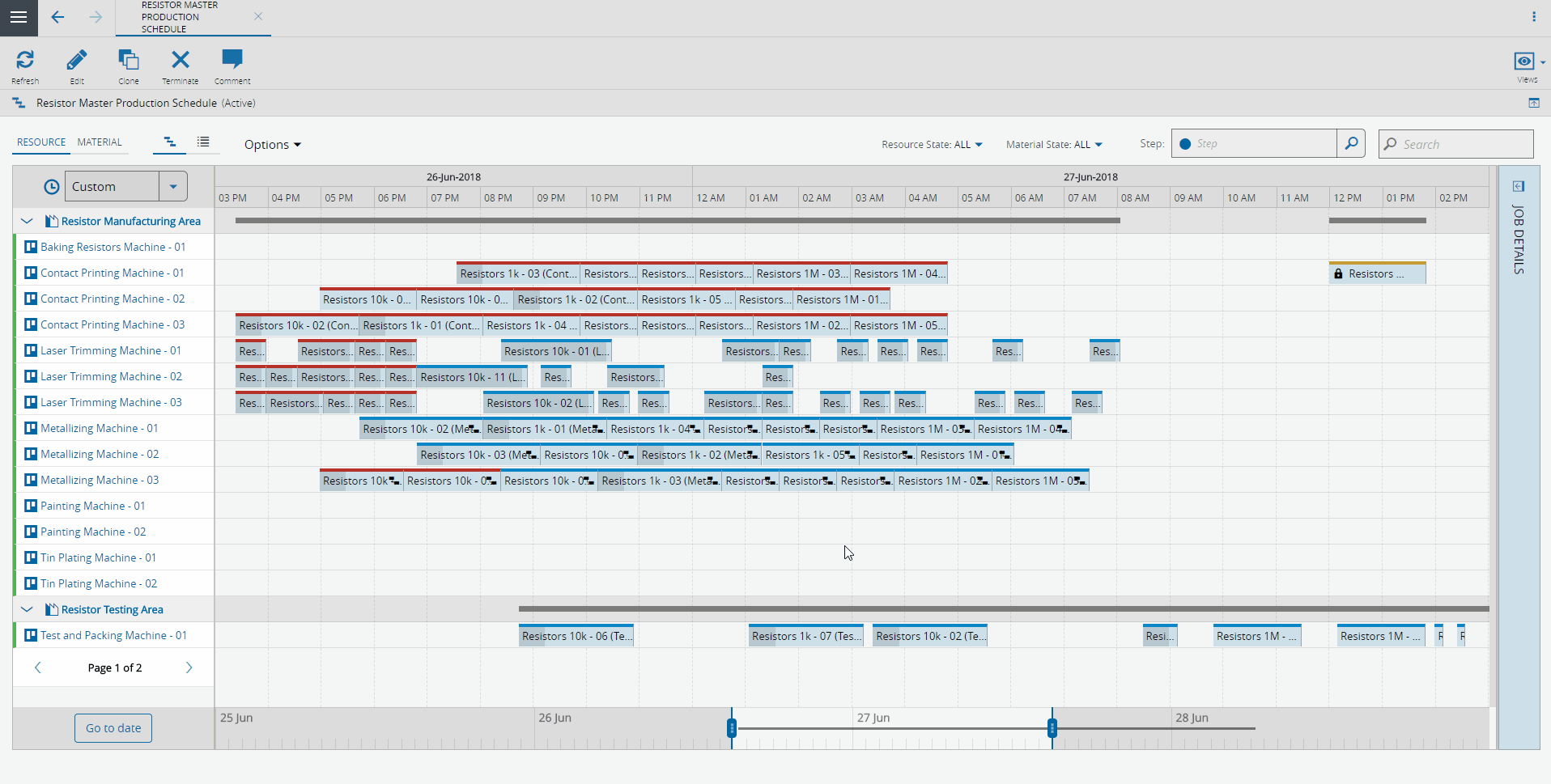Open Baking Resistors Machine - 01 resource
The width and height of the screenshot is (1551, 784).
(113, 248)
